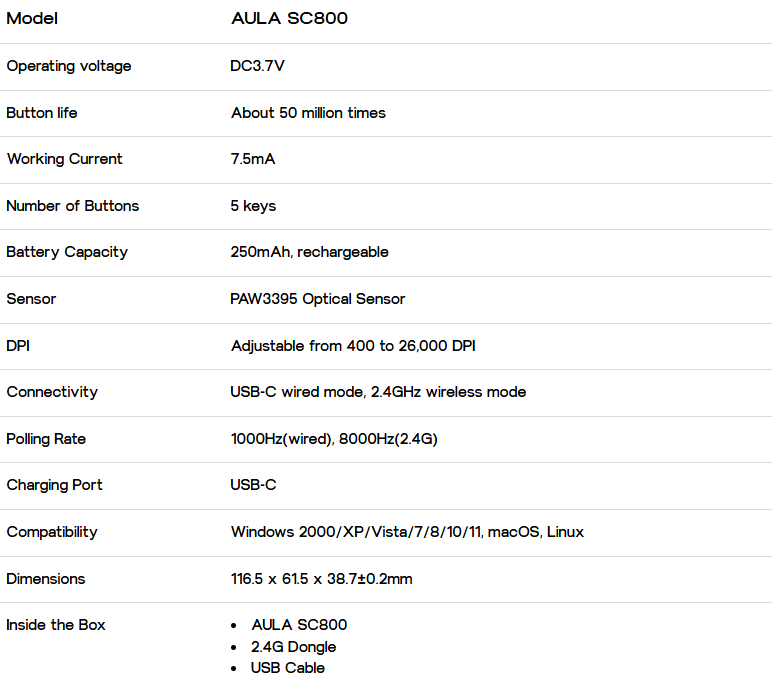Click the Button life row label
Image resolution: width=772 pixels, height=689 pixels.
coord(42,113)
